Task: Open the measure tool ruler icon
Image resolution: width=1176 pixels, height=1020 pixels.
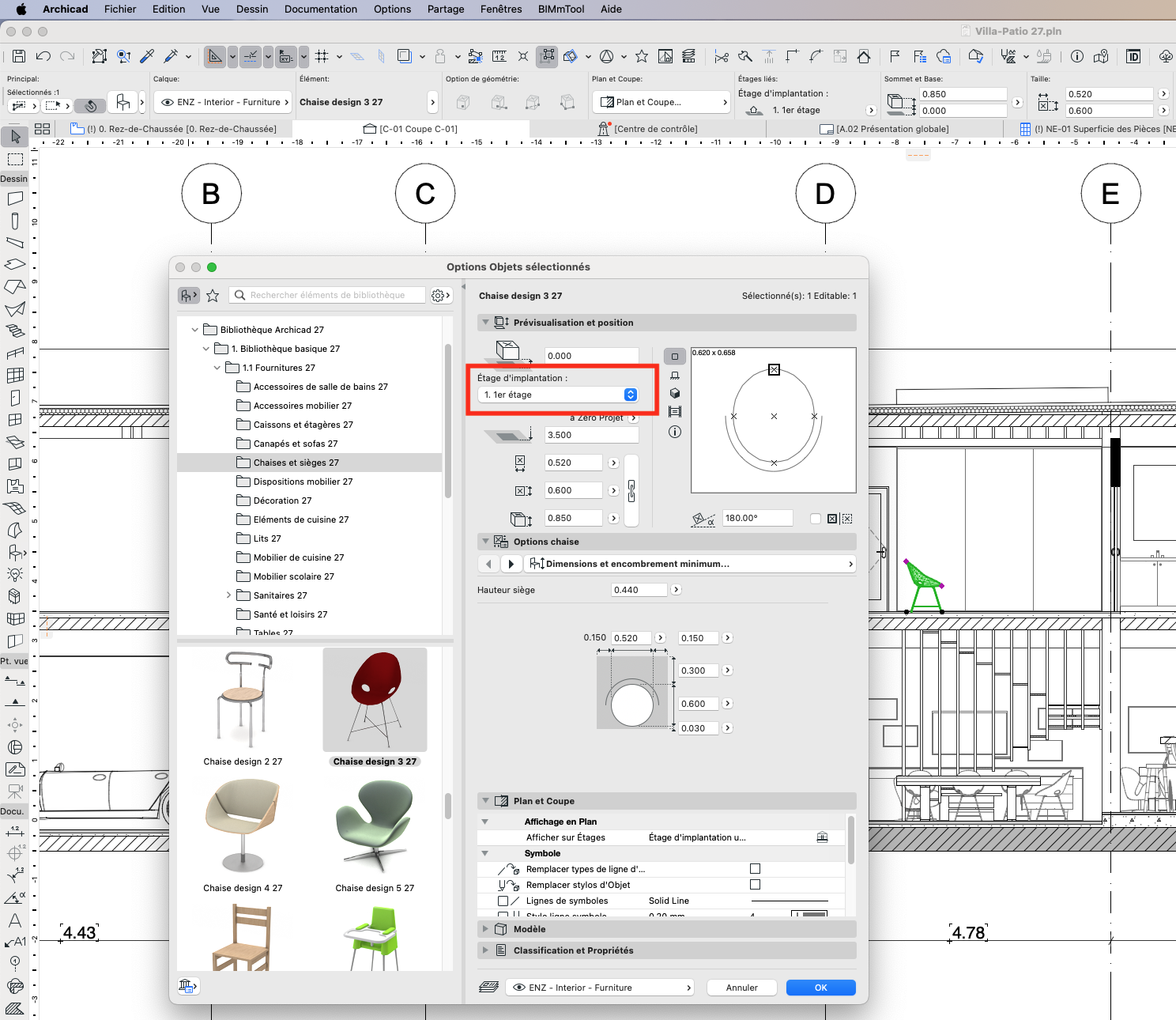Action: point(499,56)
